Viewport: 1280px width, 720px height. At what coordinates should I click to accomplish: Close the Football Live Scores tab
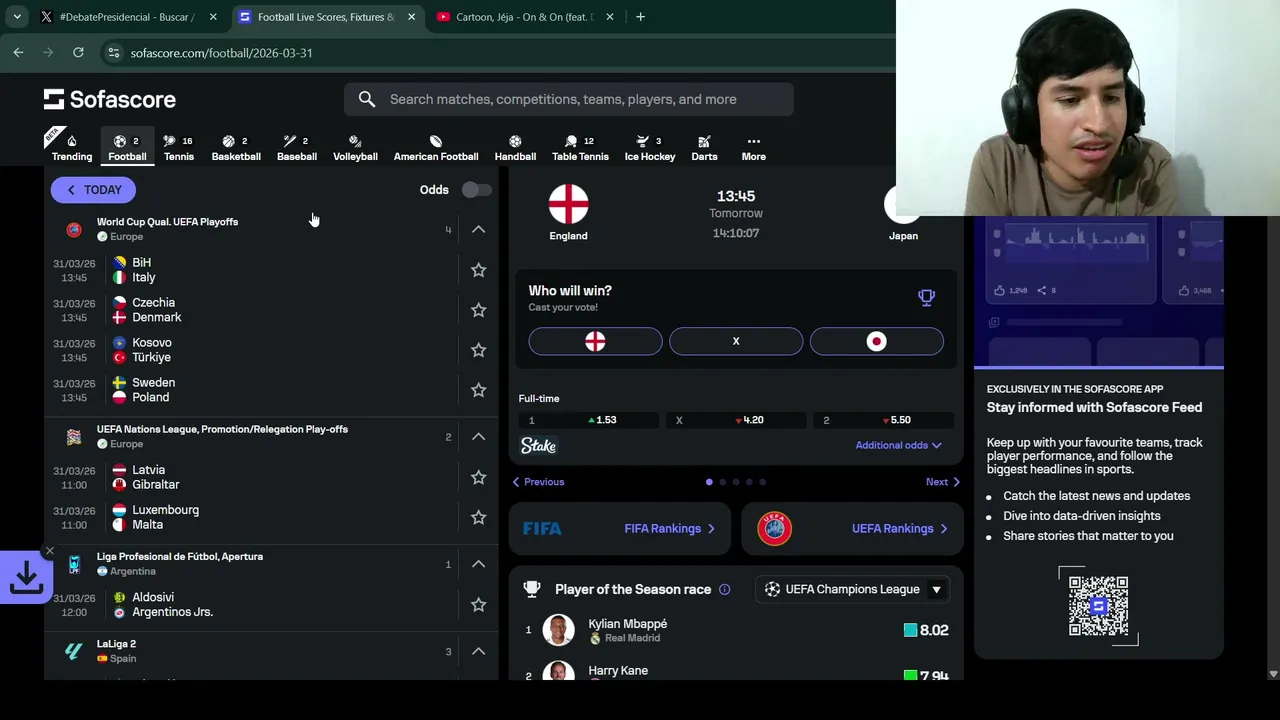[413, 17]
